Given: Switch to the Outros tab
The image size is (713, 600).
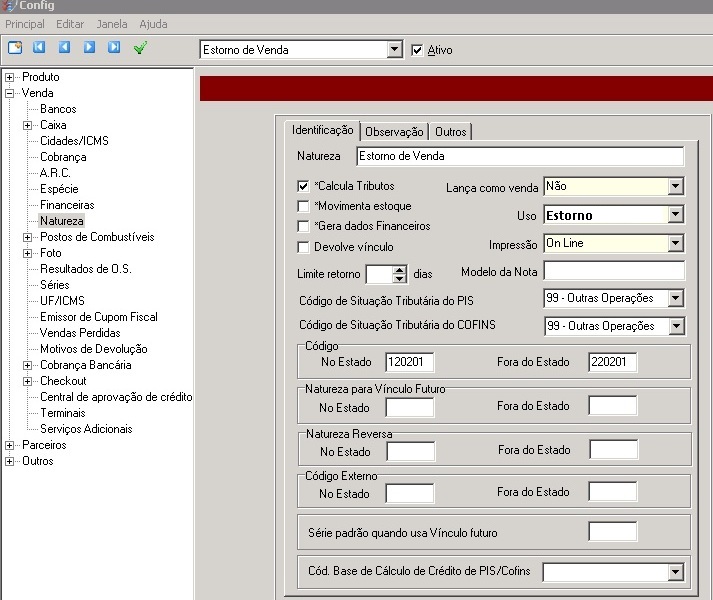Looking at the screenshot, I should [x=451, y=132].
